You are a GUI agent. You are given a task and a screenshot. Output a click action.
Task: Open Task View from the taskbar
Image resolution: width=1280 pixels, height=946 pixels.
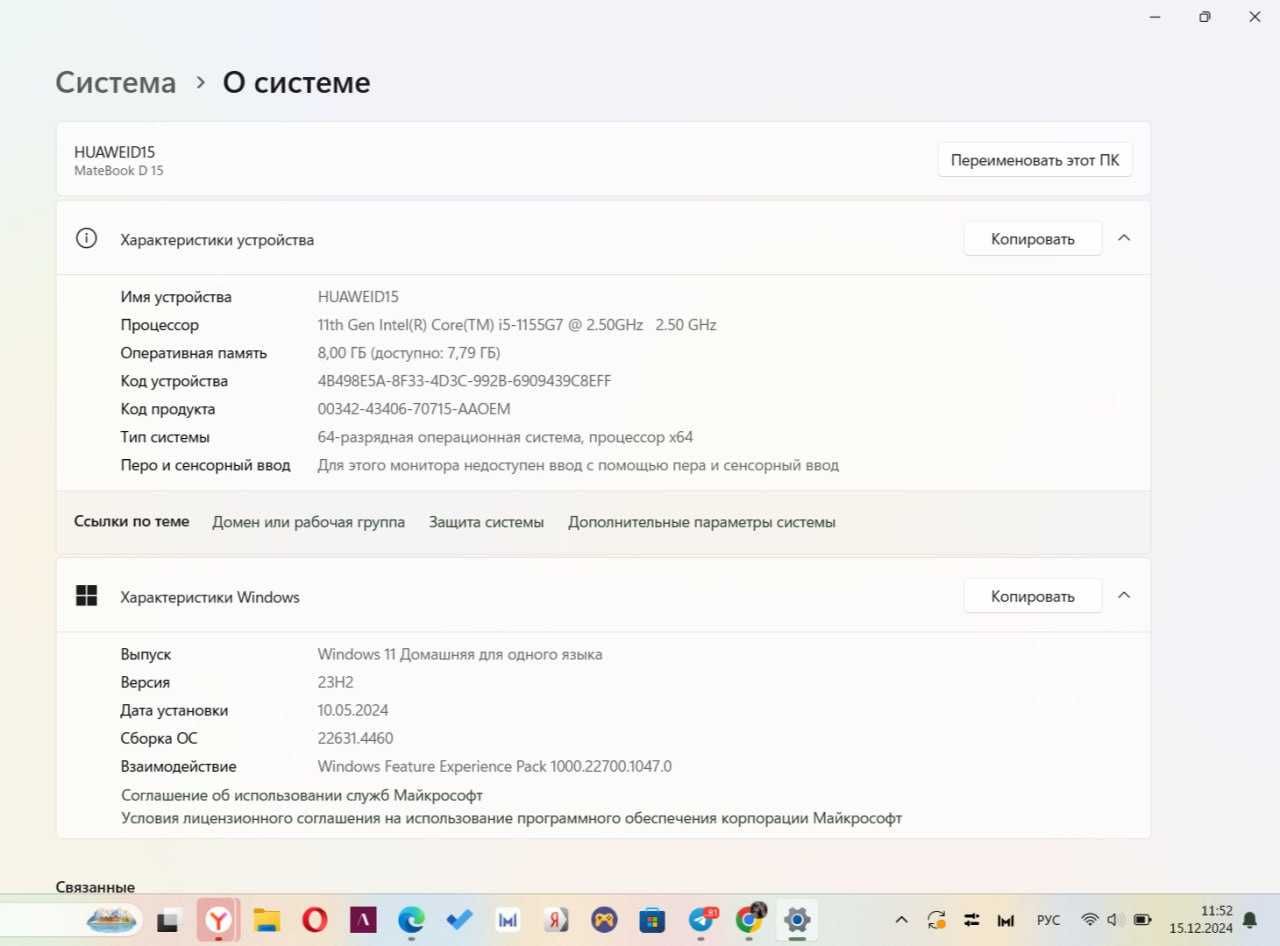(x=169, y=920)
